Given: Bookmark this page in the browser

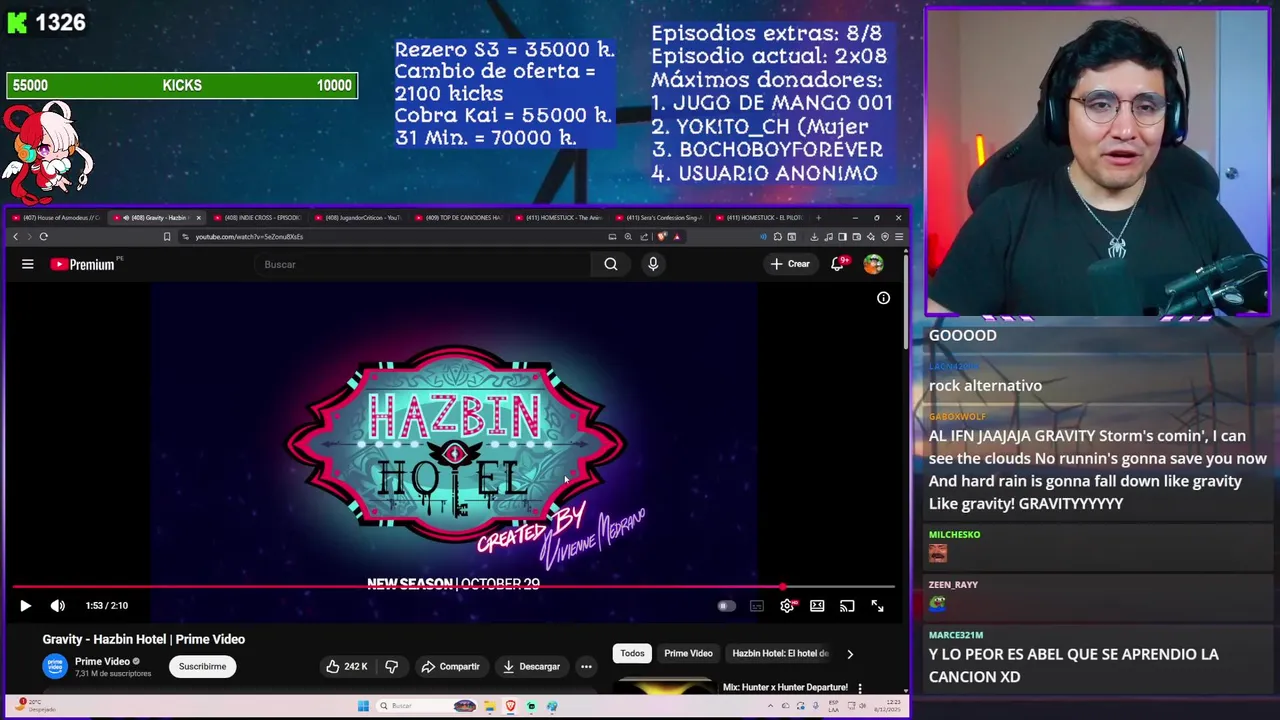Looking at the screenshot, I should click(167, 237).
